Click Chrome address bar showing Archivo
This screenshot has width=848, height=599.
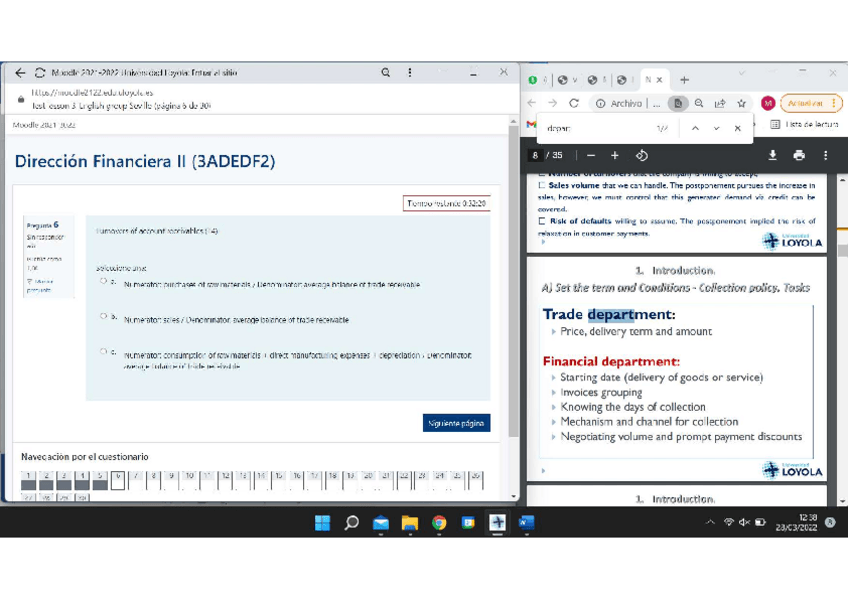coord(629,103)
